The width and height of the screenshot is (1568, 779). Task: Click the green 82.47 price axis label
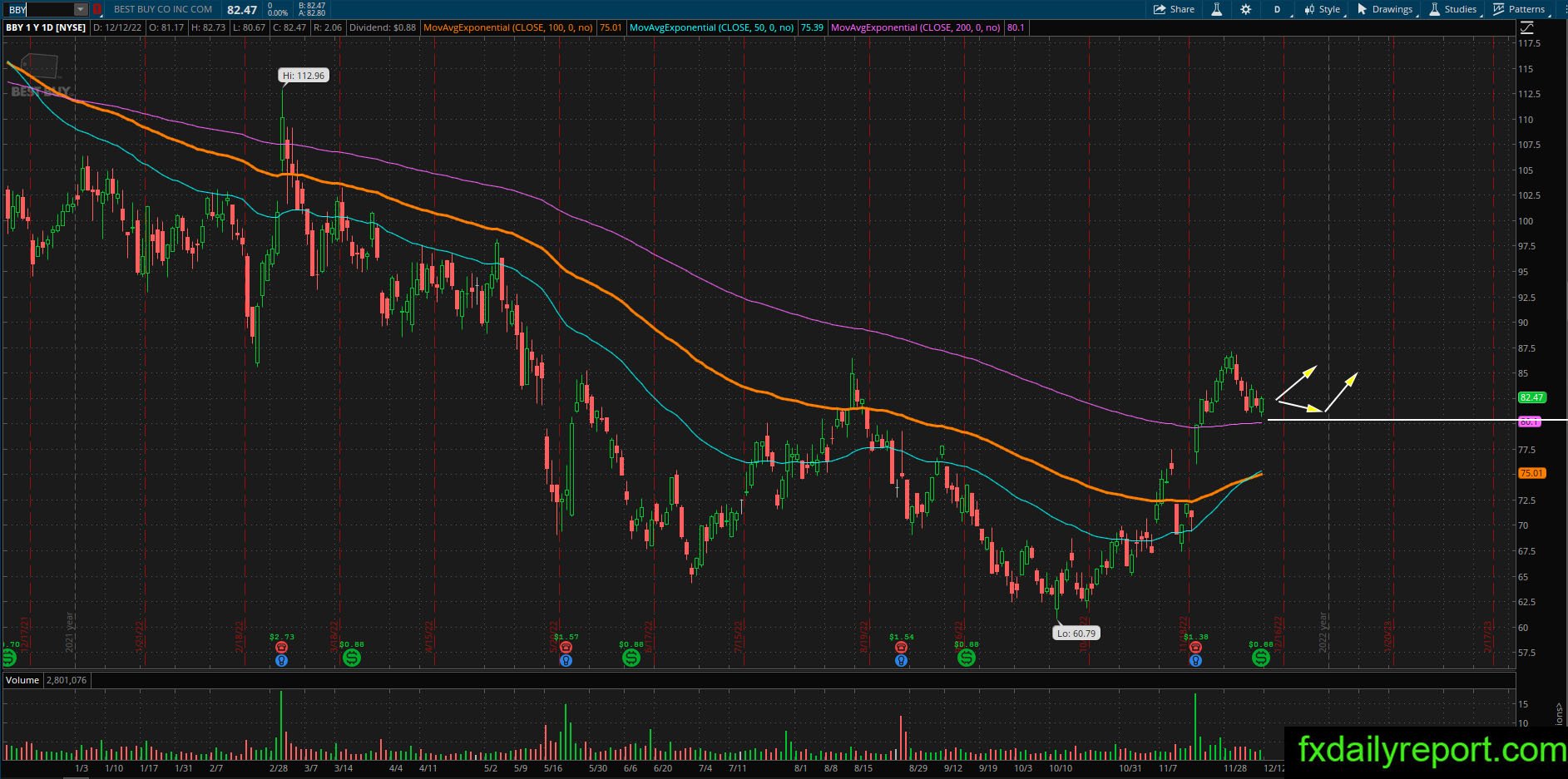pos(1531,397)
